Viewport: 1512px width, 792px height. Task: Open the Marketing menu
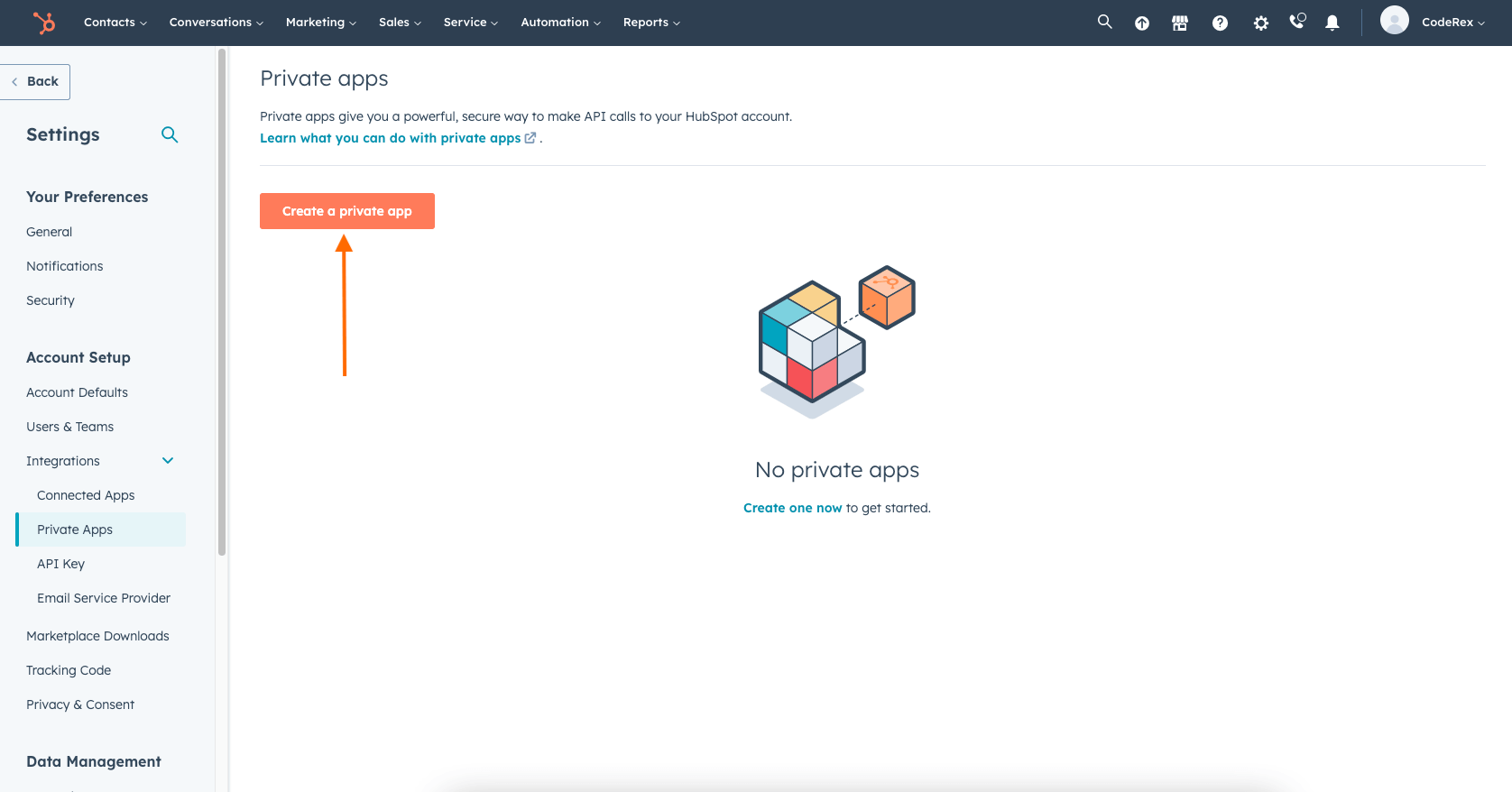pos(321,23)
